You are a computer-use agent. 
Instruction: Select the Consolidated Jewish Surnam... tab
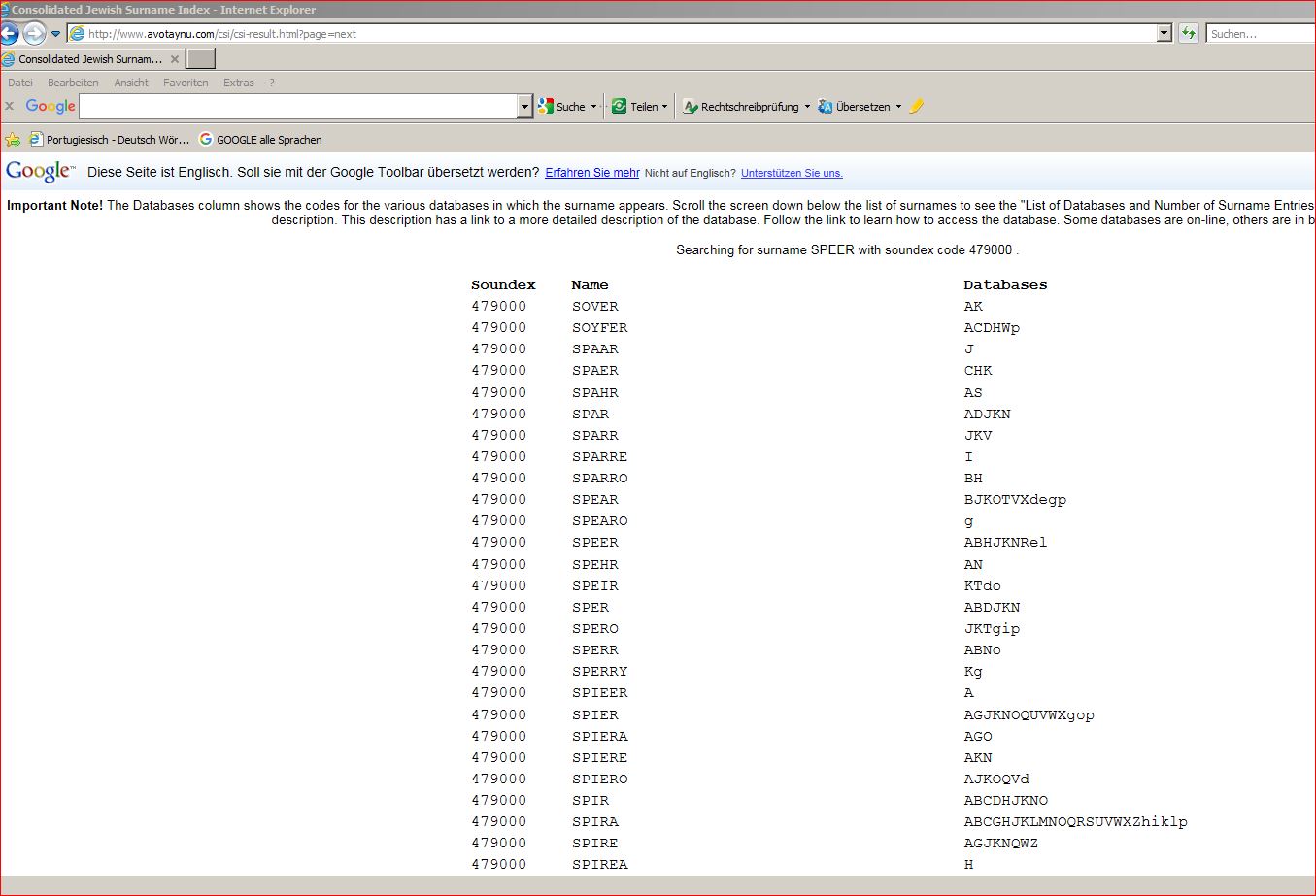90,59
